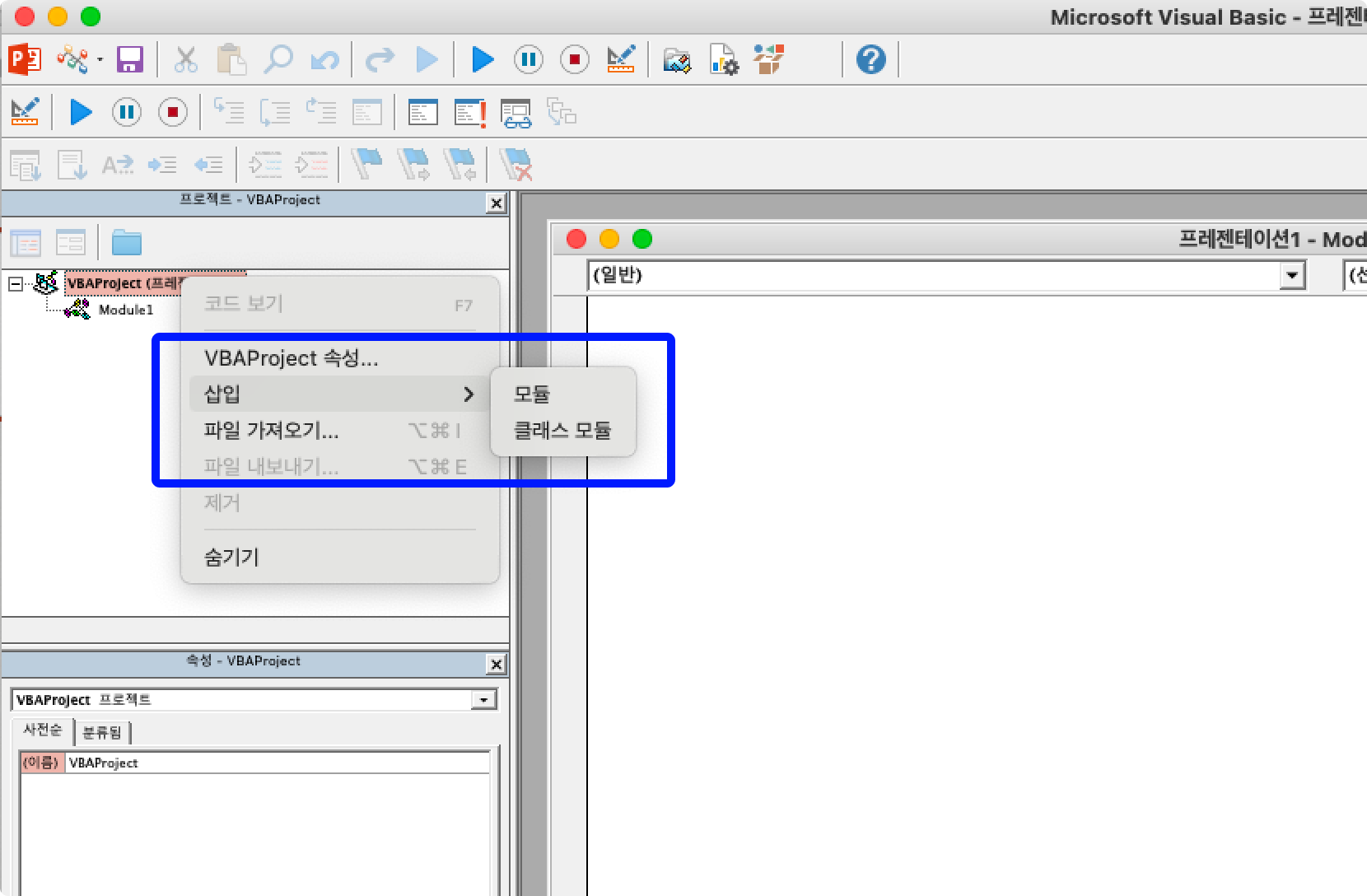Switch to the 사전순 tab
Image resolution: width=1367 pixels, height=896 pixels.
[x=42, y=730]
